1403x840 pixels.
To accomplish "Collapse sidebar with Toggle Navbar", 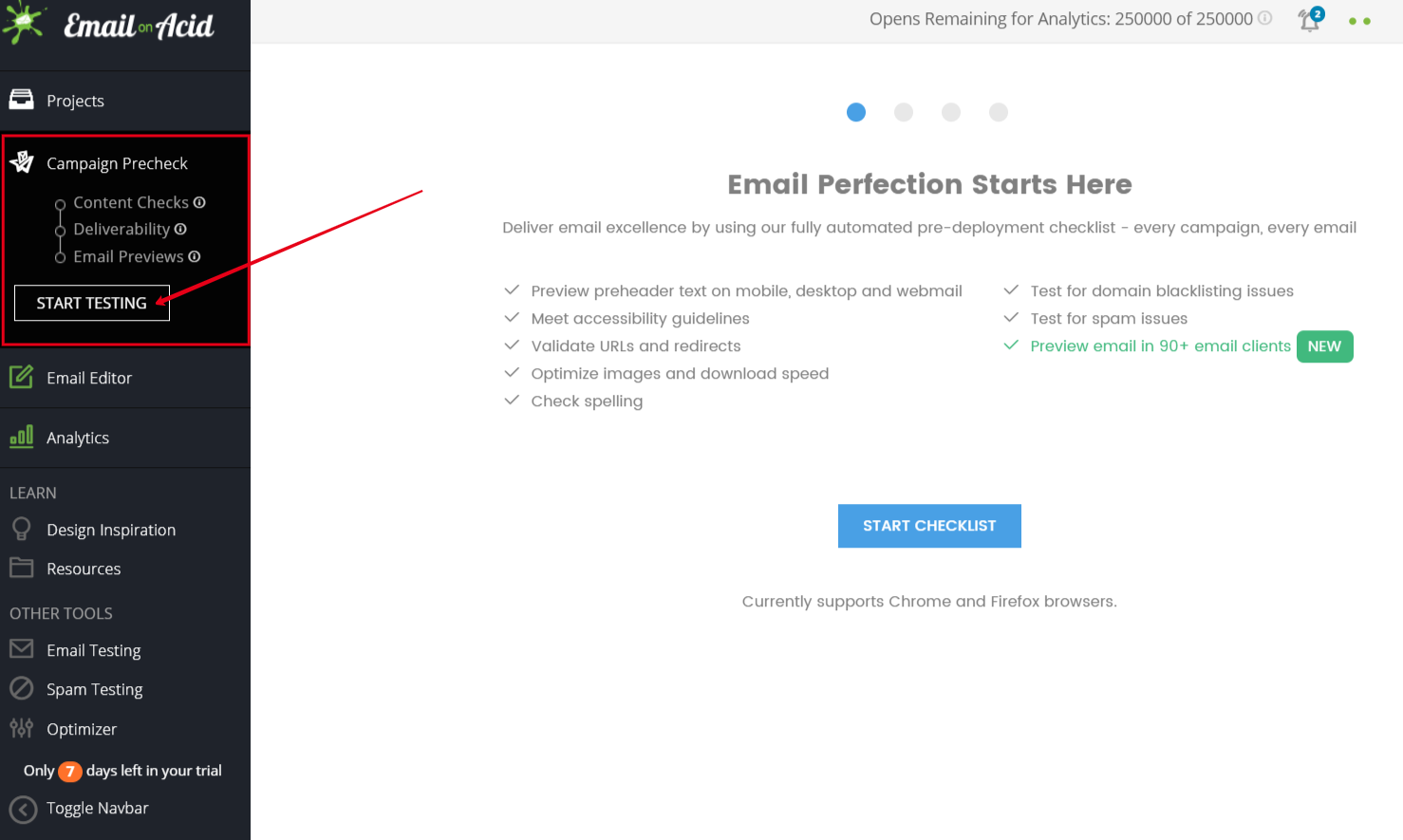I will (x=79, y=809).
